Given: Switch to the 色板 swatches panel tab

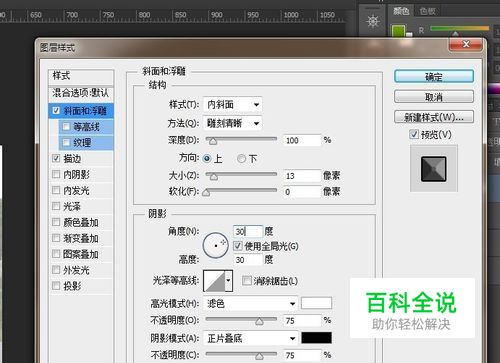Looking at the screenshot, I should tap(427, 11).
